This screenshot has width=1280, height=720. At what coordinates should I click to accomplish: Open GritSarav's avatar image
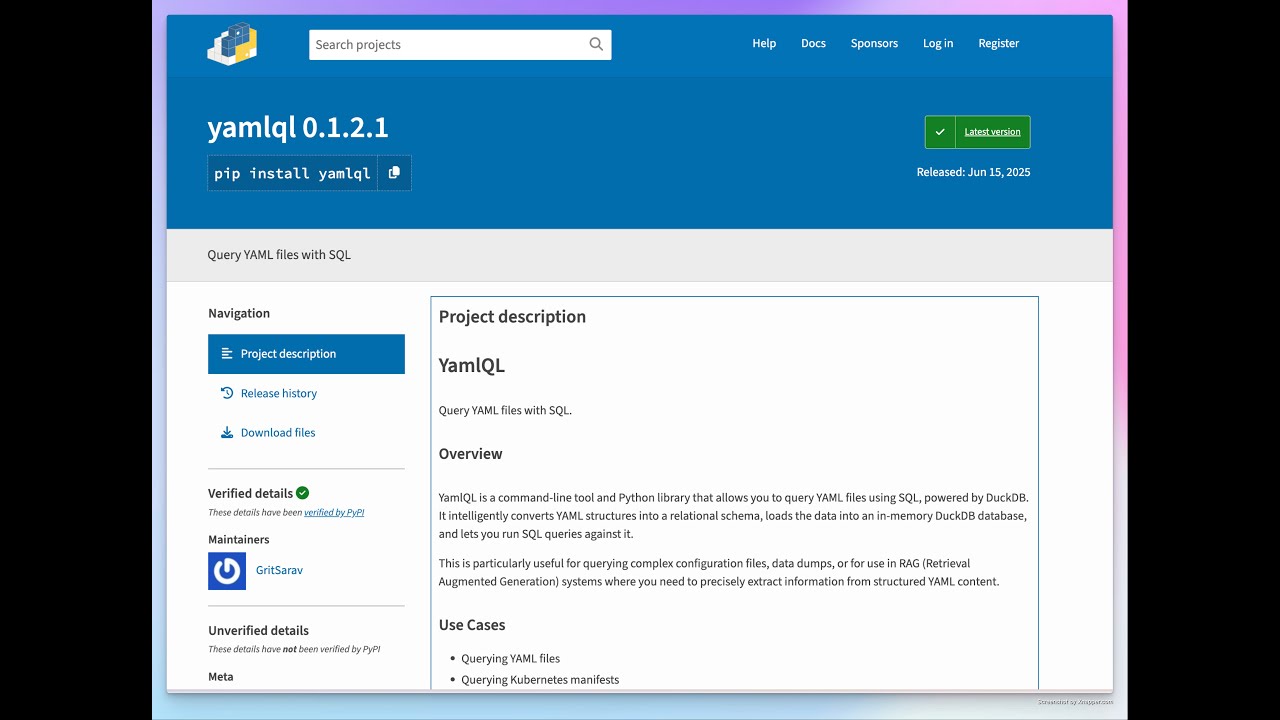(227, 571)
